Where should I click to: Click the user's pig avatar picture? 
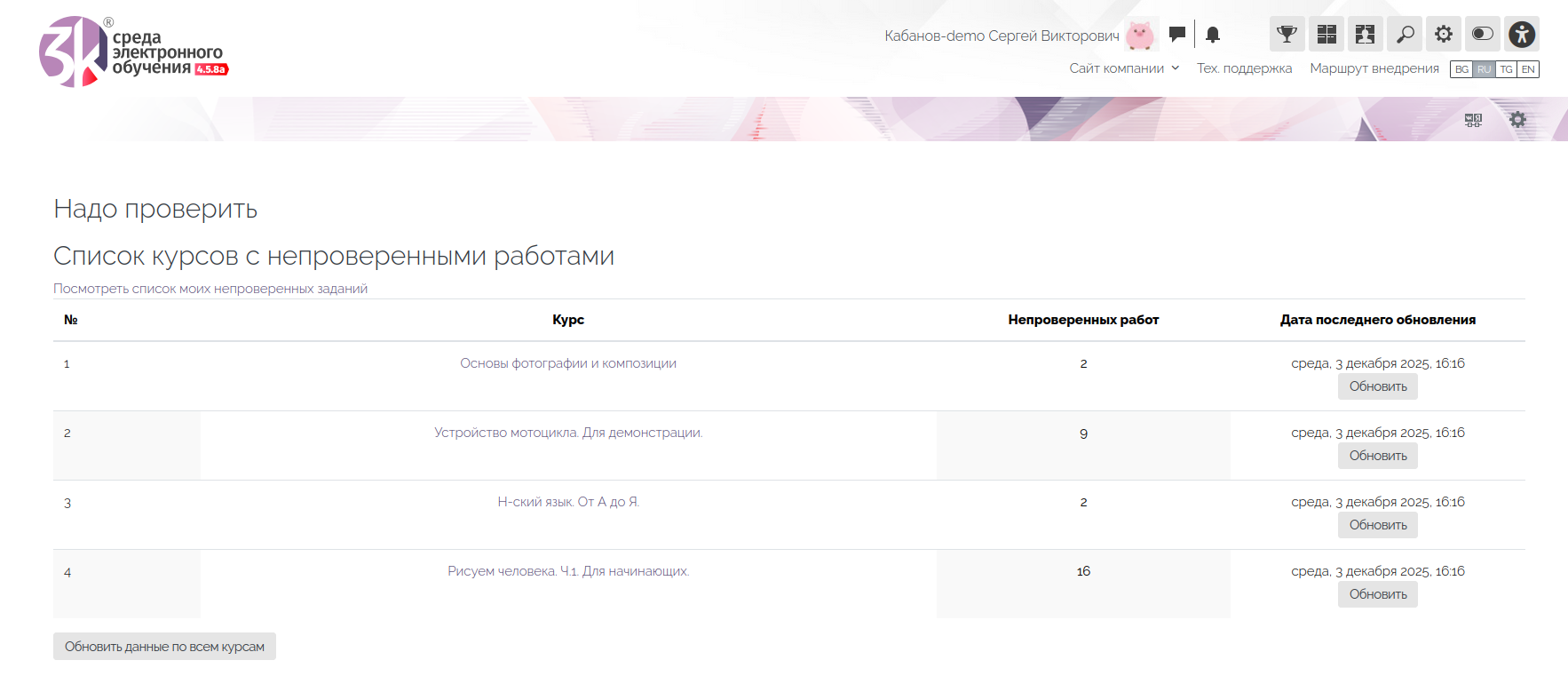(1140, 36)
